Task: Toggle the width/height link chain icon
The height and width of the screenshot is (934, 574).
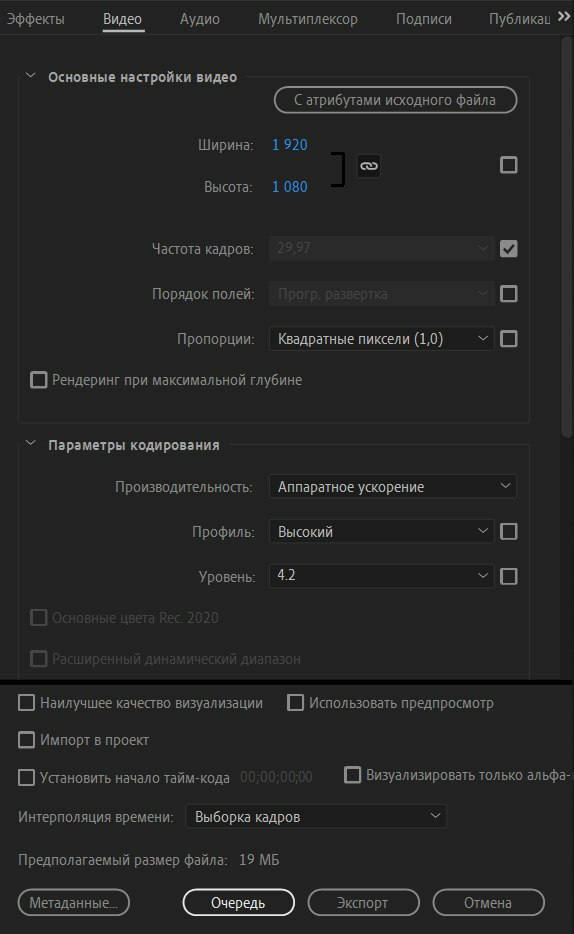Action: tap(369, 166)
